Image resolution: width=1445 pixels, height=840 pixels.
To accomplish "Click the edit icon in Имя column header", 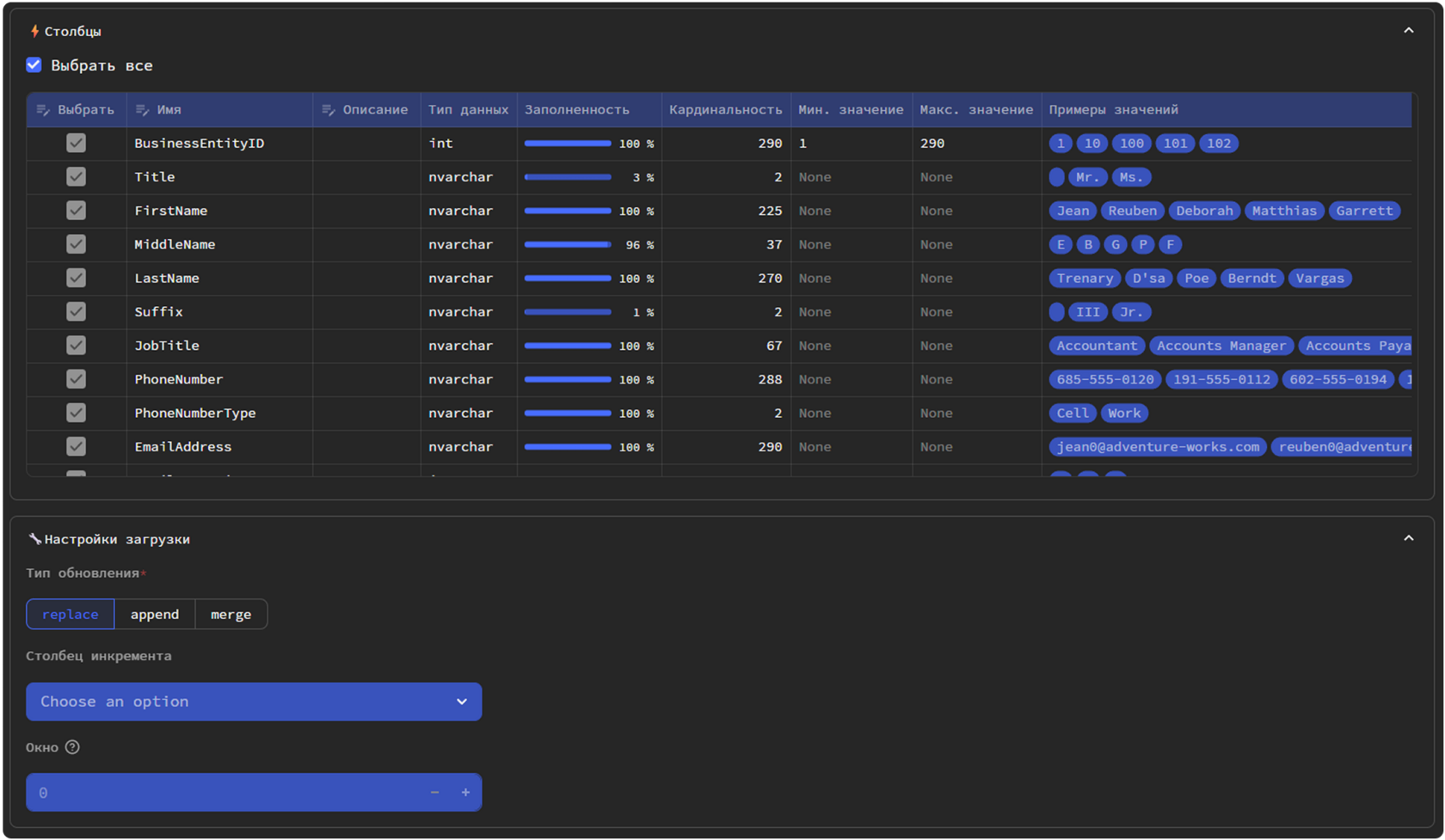I will click(x=142, y=110).
